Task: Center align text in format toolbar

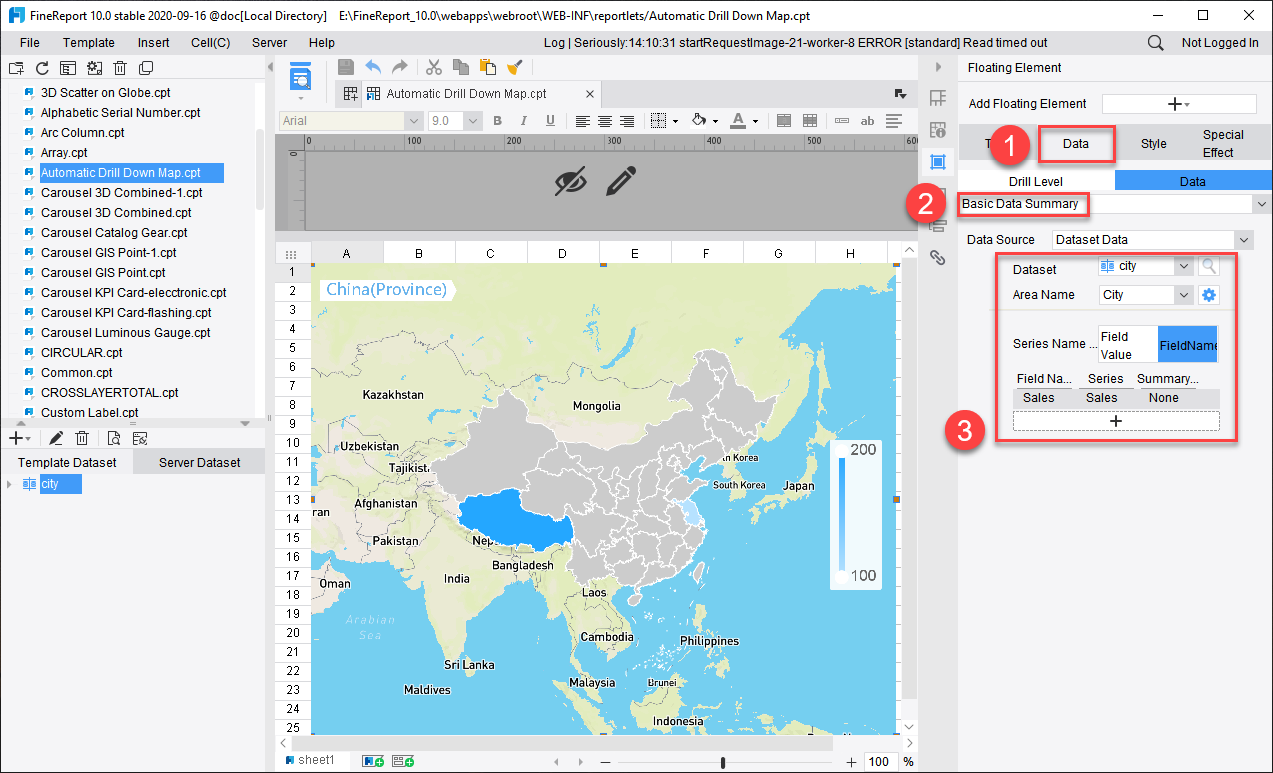Action: coord(605,121)
